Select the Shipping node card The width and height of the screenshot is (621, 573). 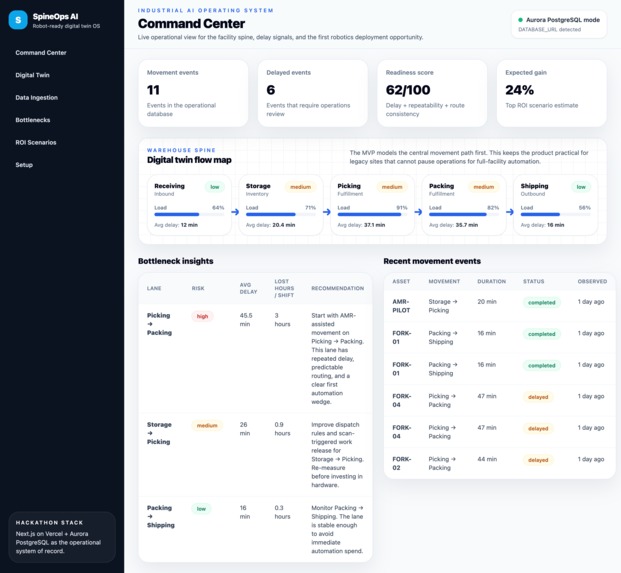[x=556, y=205]
